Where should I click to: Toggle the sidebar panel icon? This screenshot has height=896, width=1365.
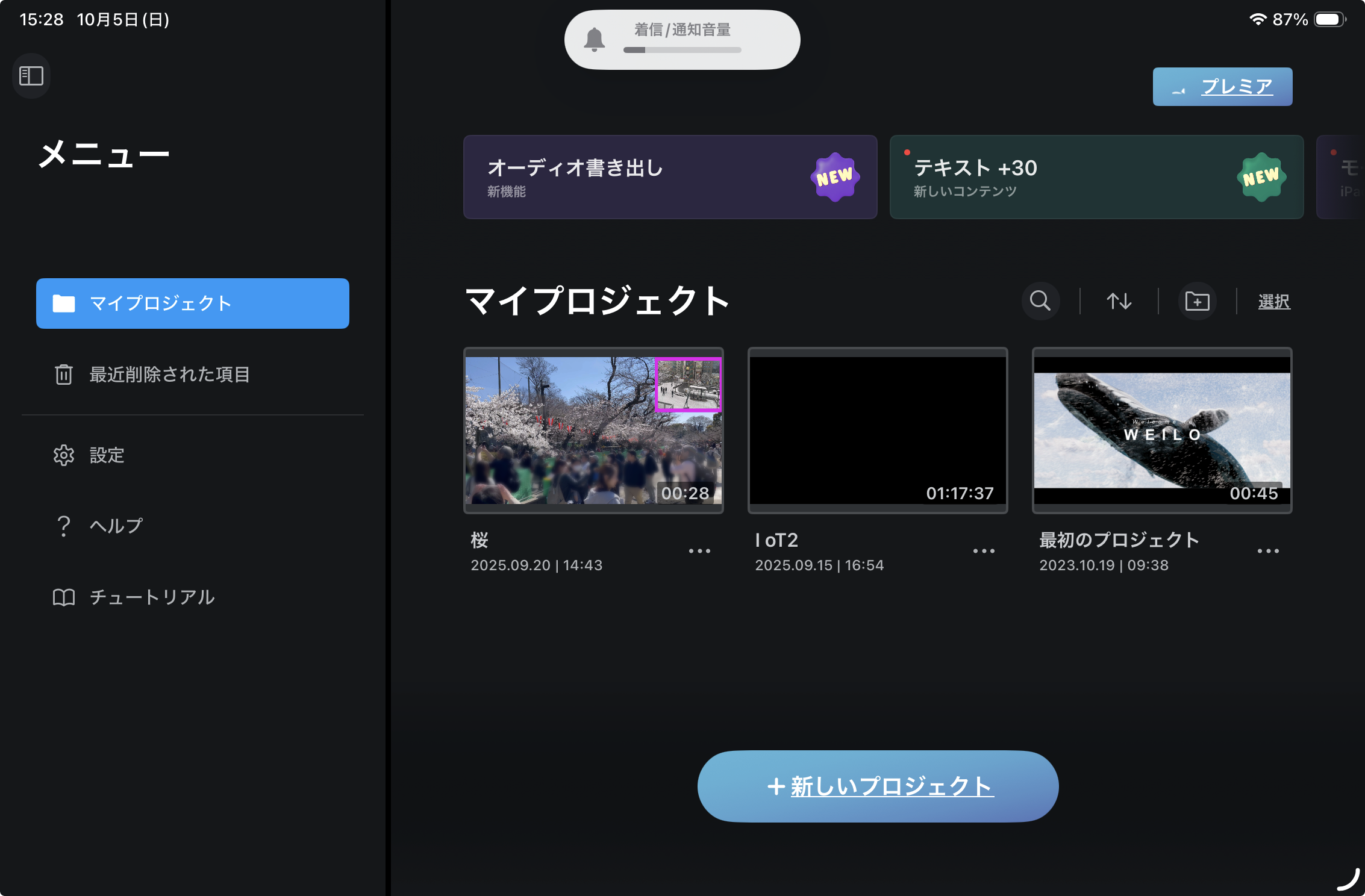[x=31, y=76]
